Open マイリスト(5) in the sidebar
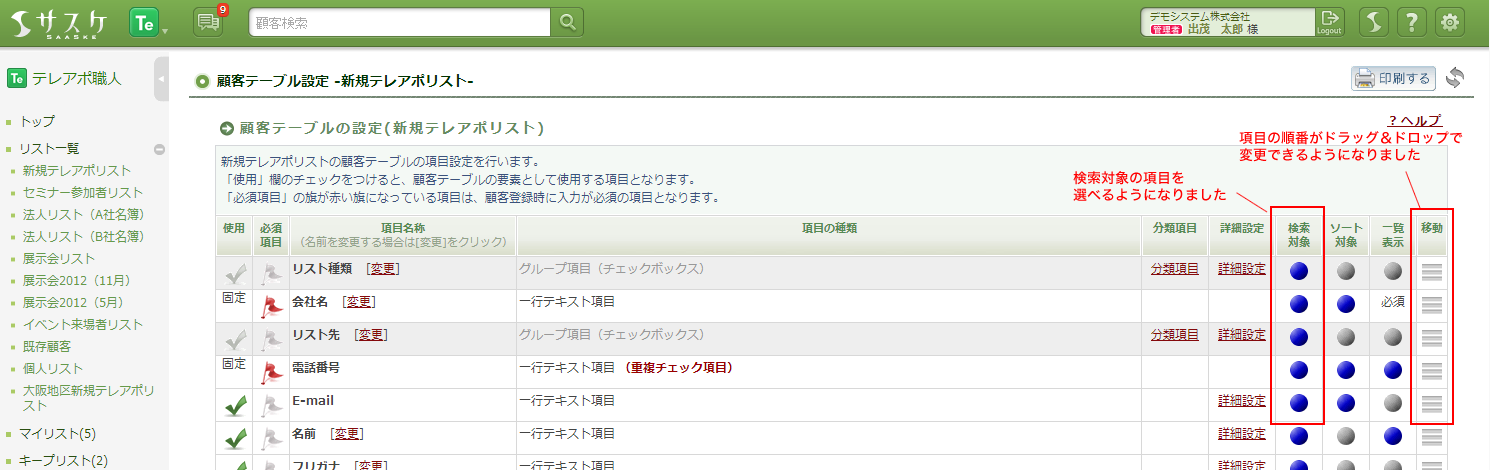Image resolution: width=1490 pixels, height=470 pixels. [x=57, y=433]
